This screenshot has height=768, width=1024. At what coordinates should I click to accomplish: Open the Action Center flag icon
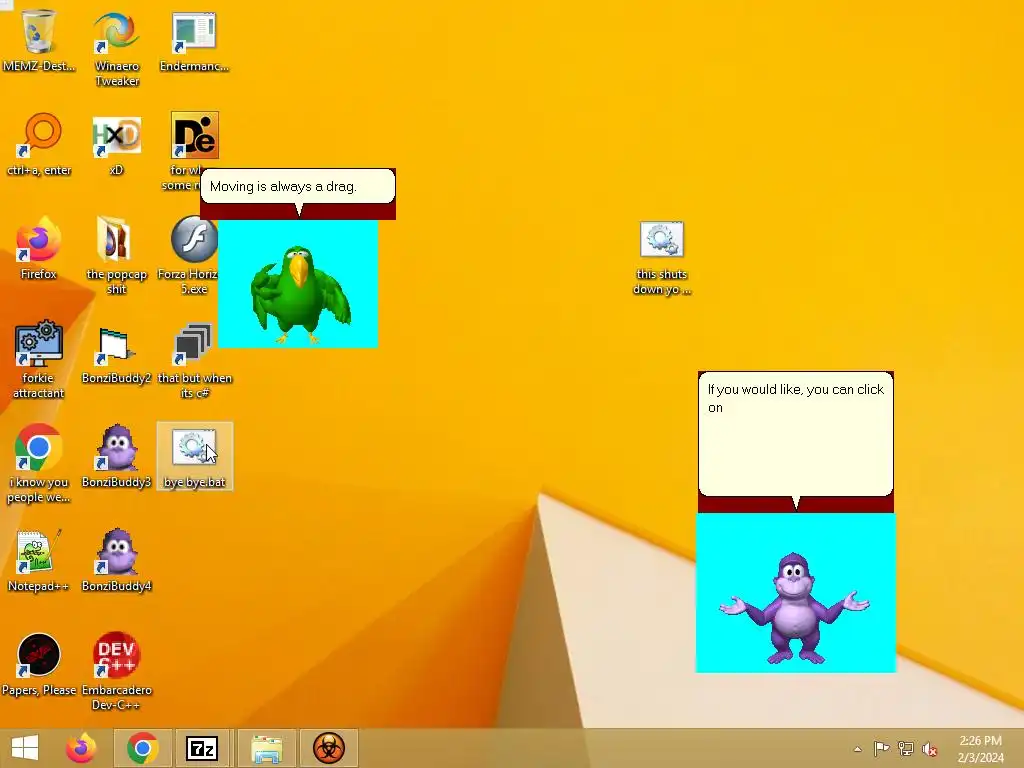(881, 749)
